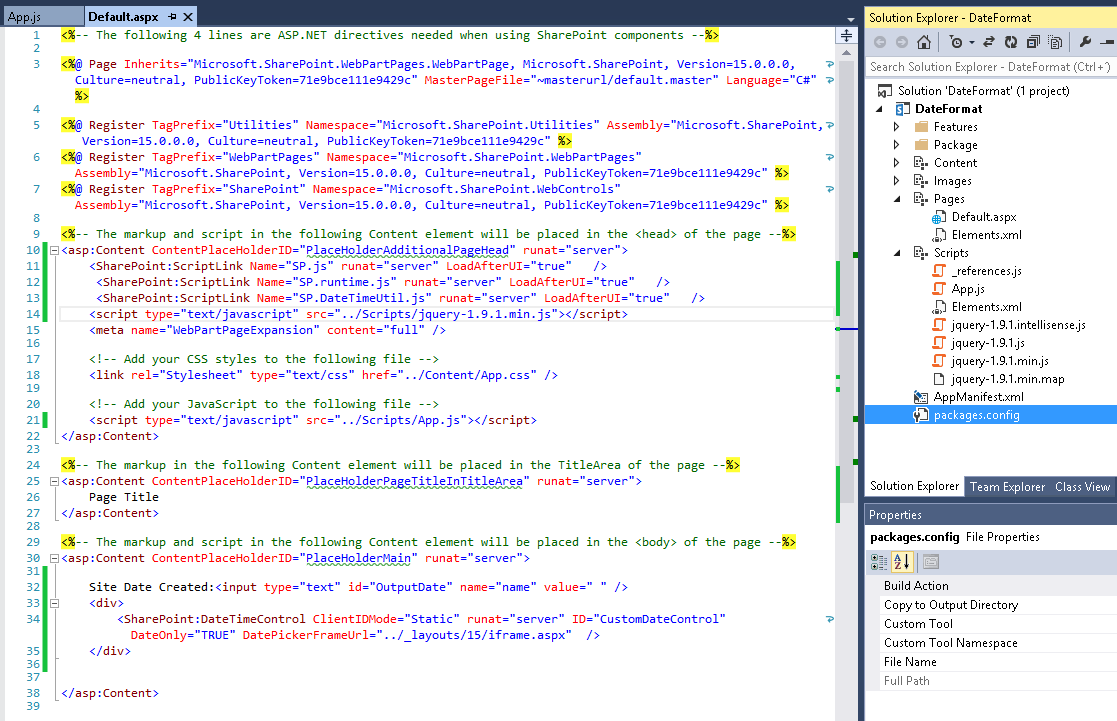Focus the Search Solution Explorer box
The image size is (1117, 721).
pyautogui.click(x=990, y=66)
